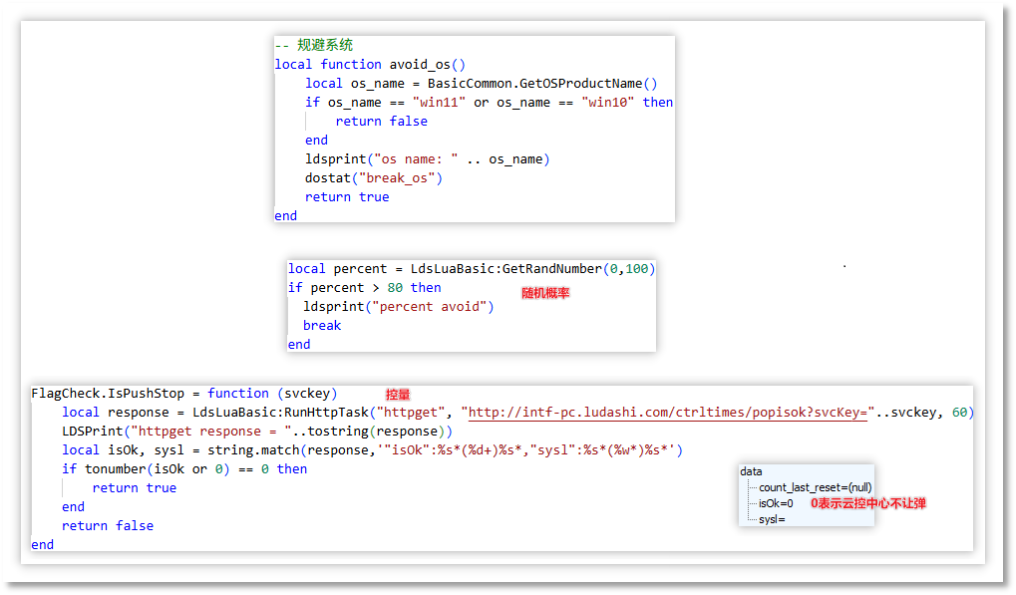Image resolution: width=1016 pixels, height=595 pixels.
Task: Open the intf-pc.ludashi.com popisok URL
Action: pos(667,412)
